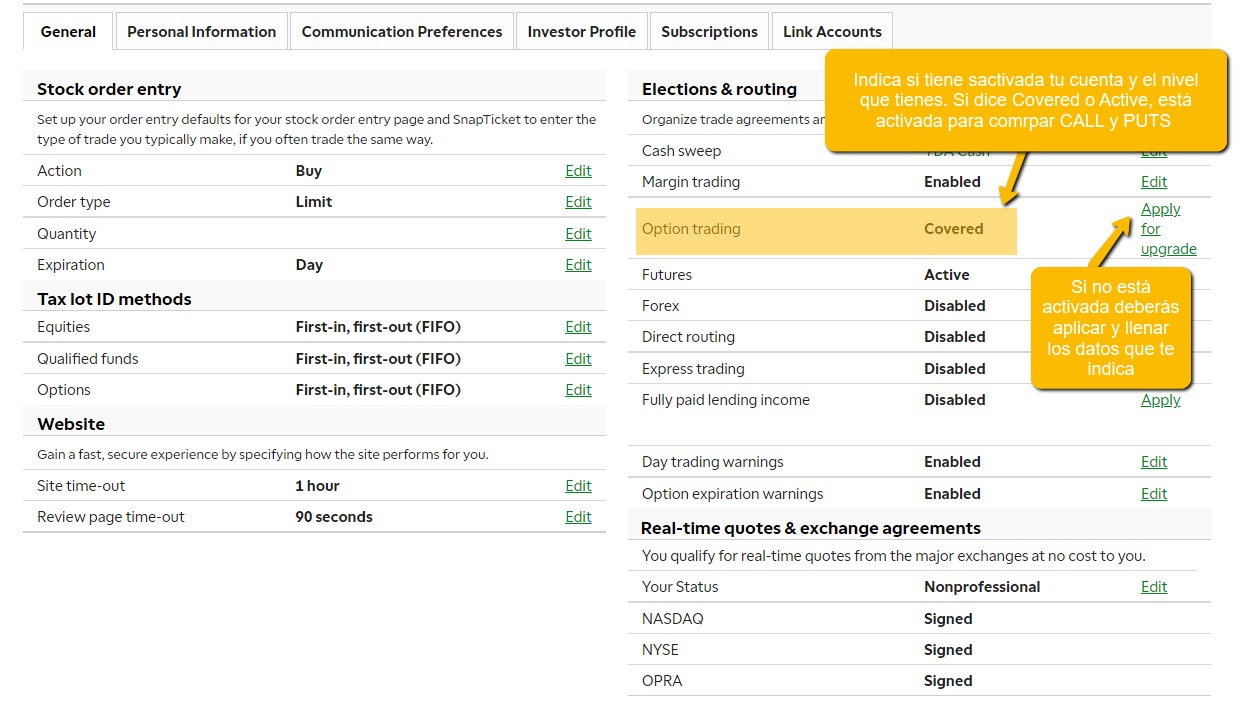The width and height of the screenshot is (1245, 702).
Task: Edit Day trading warnings
Action: click(x=1153, y=462)
